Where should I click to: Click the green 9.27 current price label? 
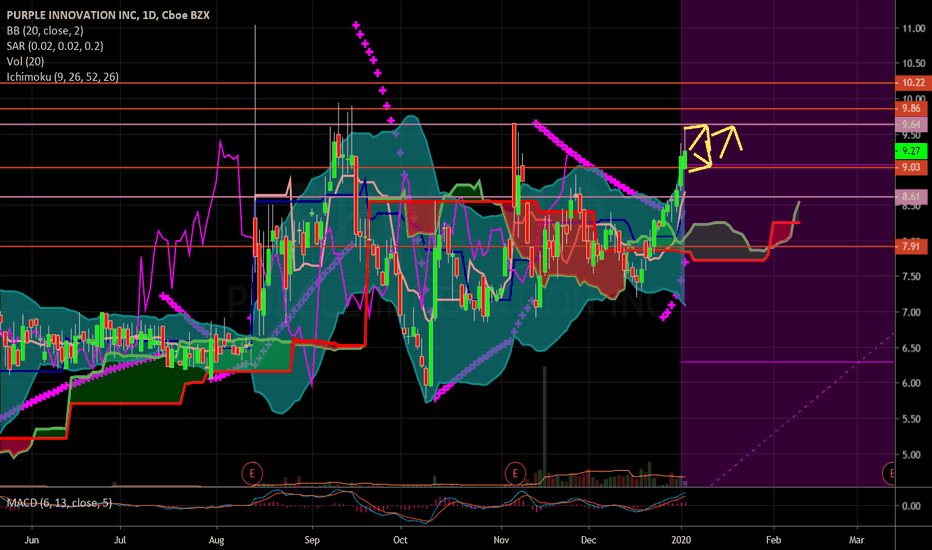911,151
